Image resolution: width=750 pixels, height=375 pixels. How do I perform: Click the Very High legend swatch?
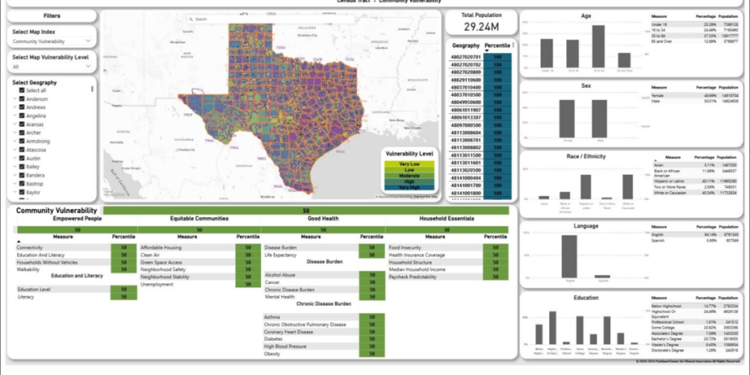point(409,188)
